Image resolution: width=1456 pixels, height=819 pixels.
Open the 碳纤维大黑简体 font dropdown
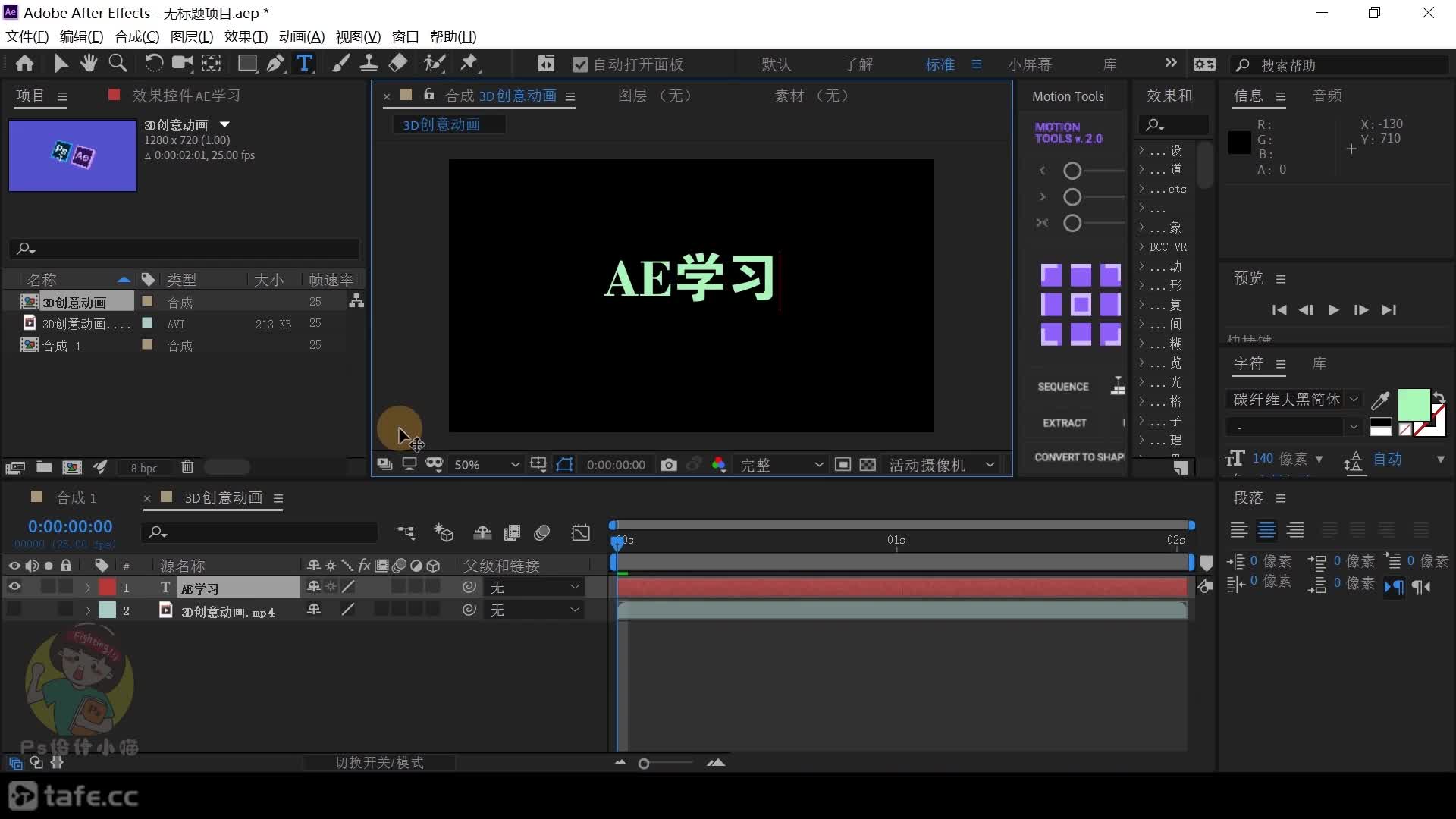(x=1294, y=400)
